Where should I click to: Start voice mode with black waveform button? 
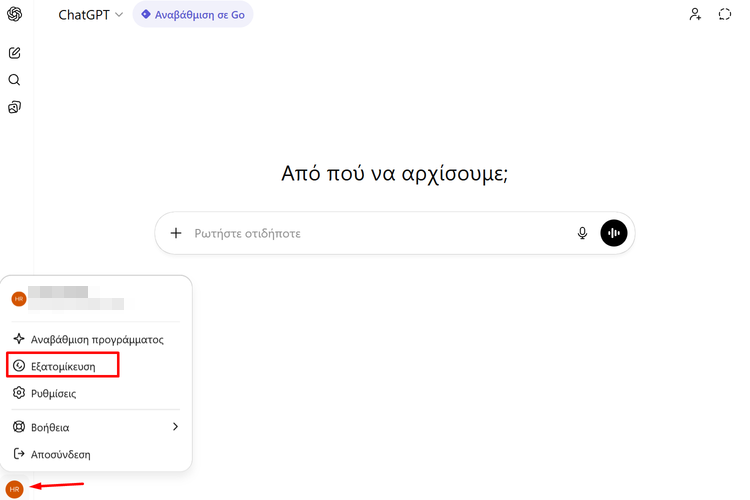coord(613,233)
